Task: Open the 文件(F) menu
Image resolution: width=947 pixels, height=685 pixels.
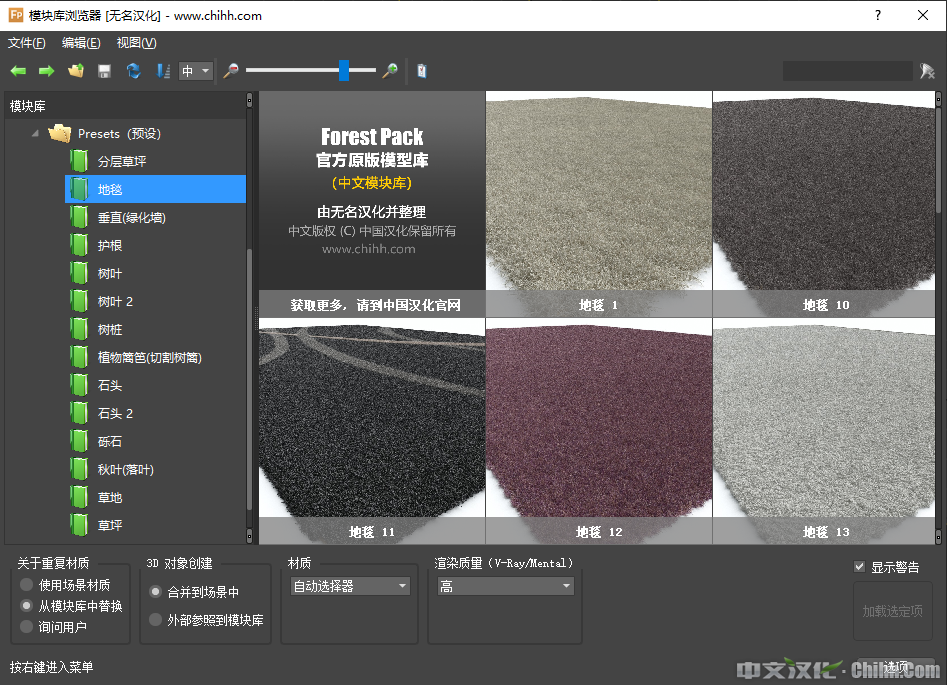Action: [x=27, y=43]
